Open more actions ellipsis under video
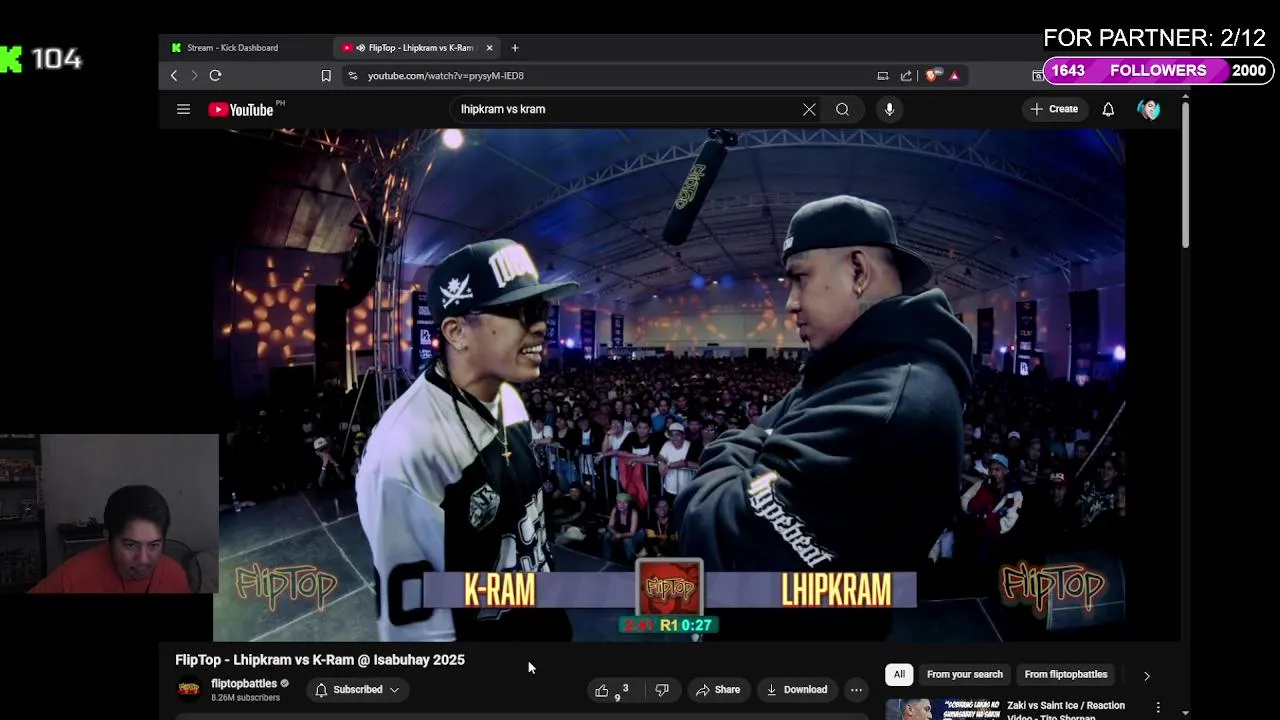Viewport: 1280px width, 720px height. coord(856,690)
